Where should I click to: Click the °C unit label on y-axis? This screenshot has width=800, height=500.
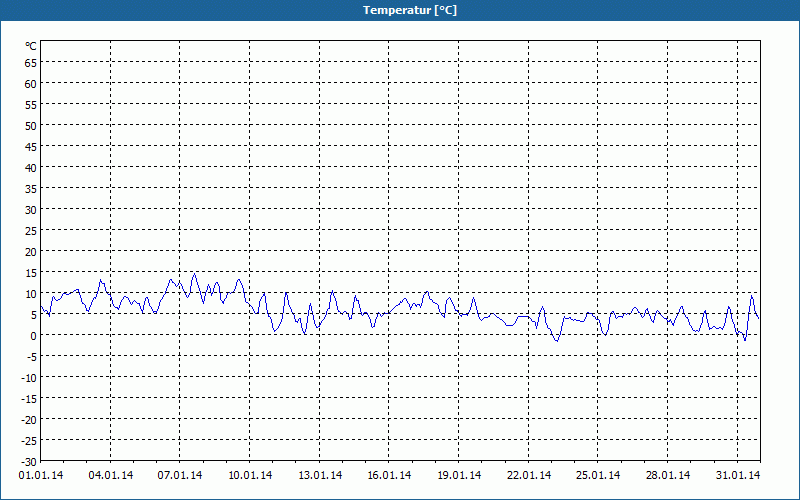point(31,46)
